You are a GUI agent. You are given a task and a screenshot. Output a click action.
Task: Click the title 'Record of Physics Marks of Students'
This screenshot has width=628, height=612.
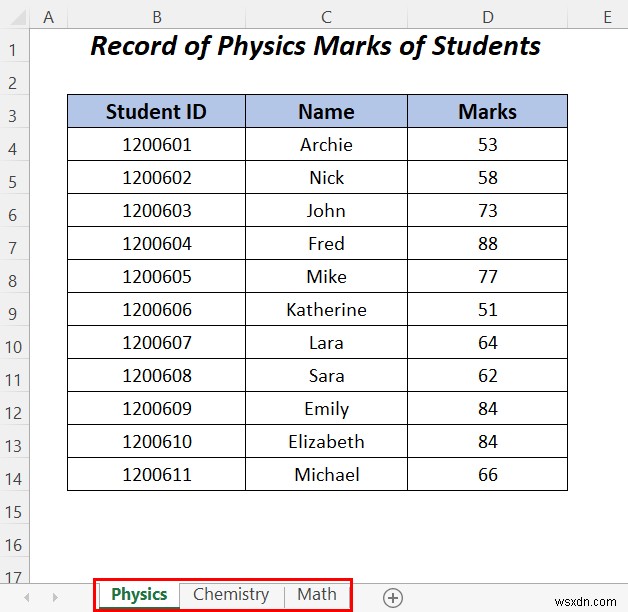(x=316, y=46)
